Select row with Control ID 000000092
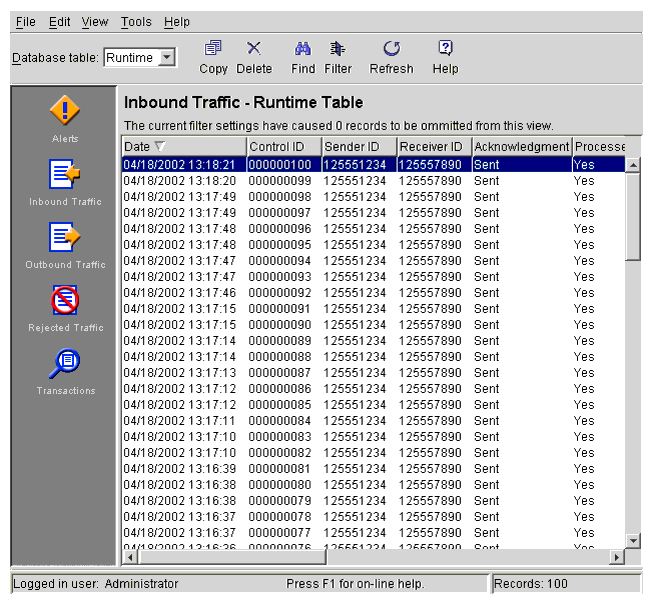The image size is (653, 604). coord(374,293)
